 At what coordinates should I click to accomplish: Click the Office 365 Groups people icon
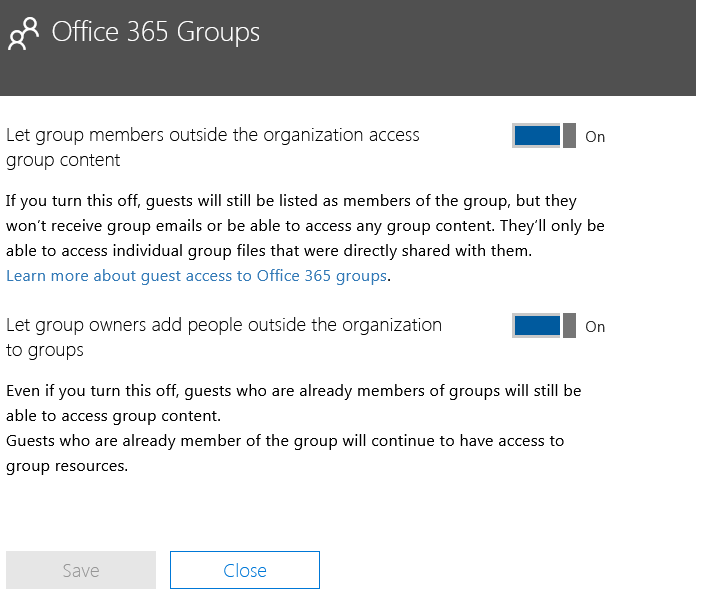point(24,33)
